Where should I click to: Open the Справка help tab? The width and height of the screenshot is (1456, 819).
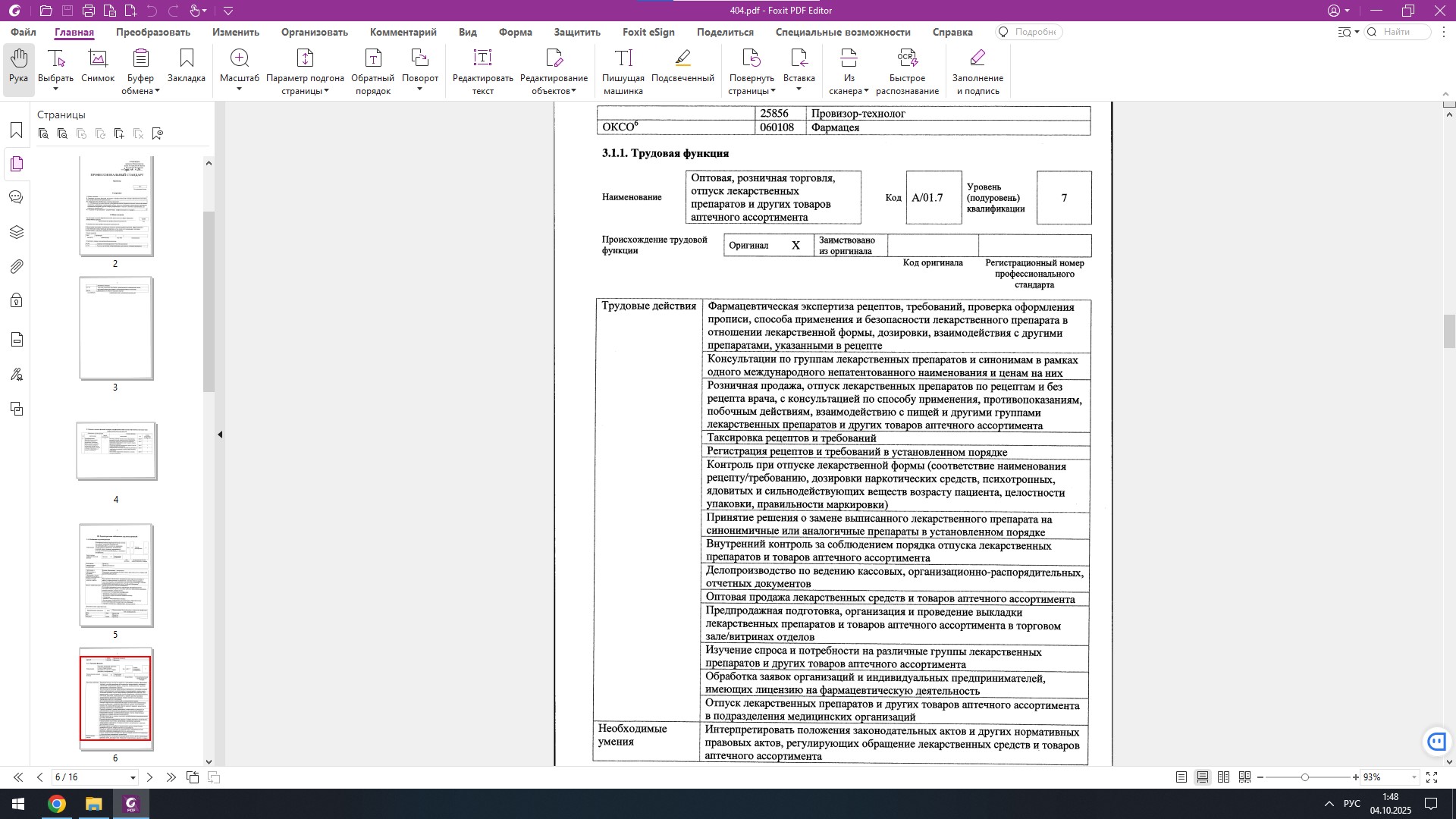point(952,33)
